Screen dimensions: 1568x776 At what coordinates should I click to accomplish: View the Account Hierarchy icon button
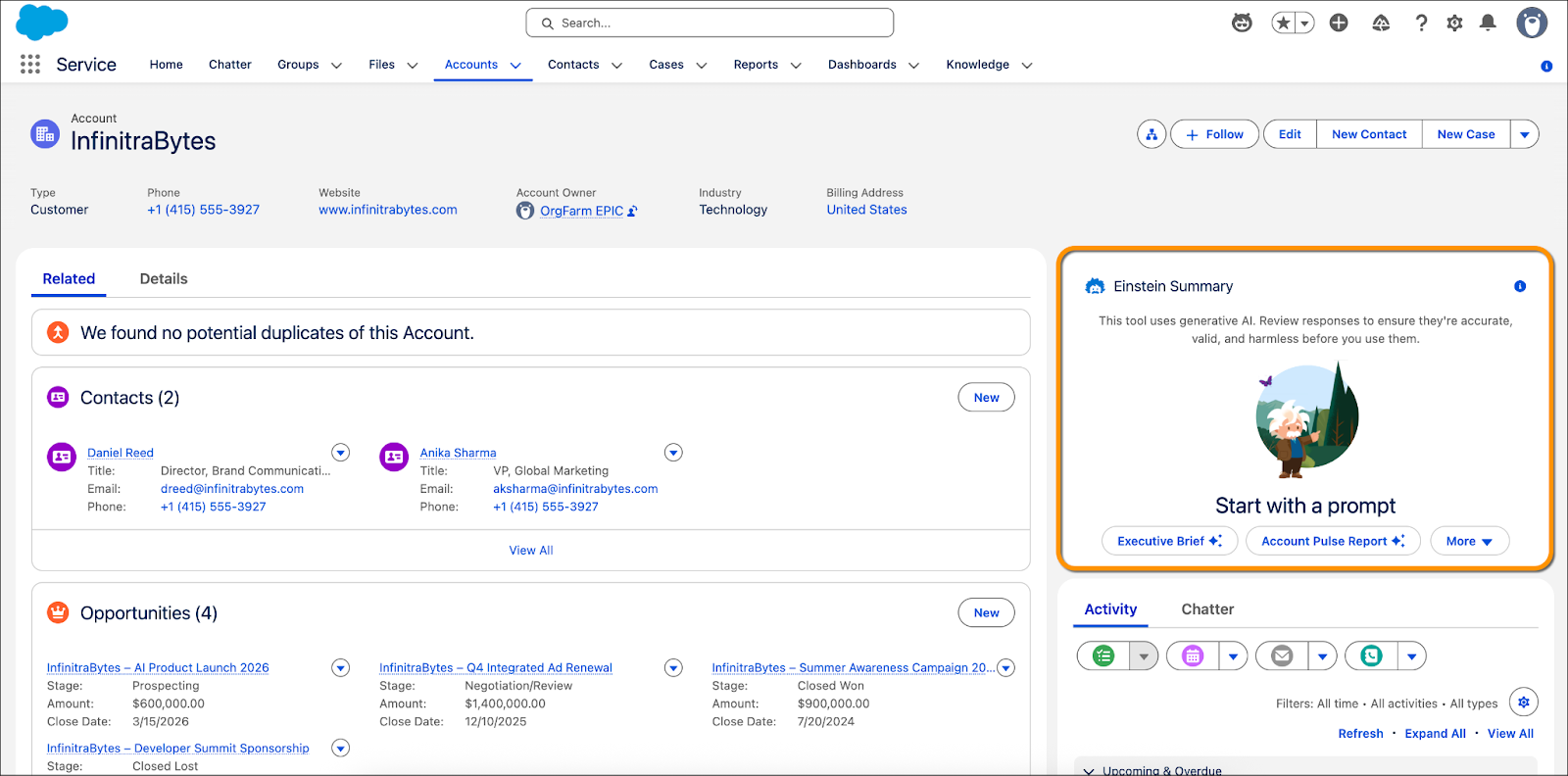pos(1151,134)
